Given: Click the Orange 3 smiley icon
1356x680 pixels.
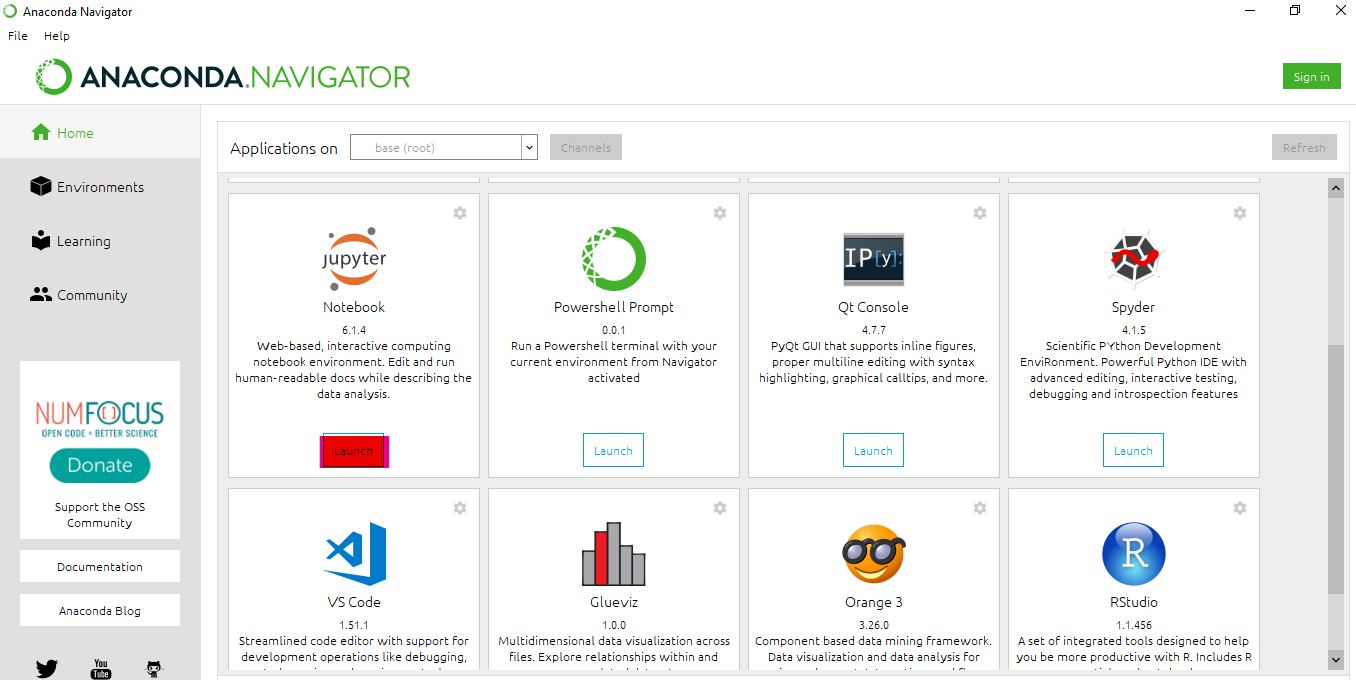Looking at the screenshot, I should point(873,554).
